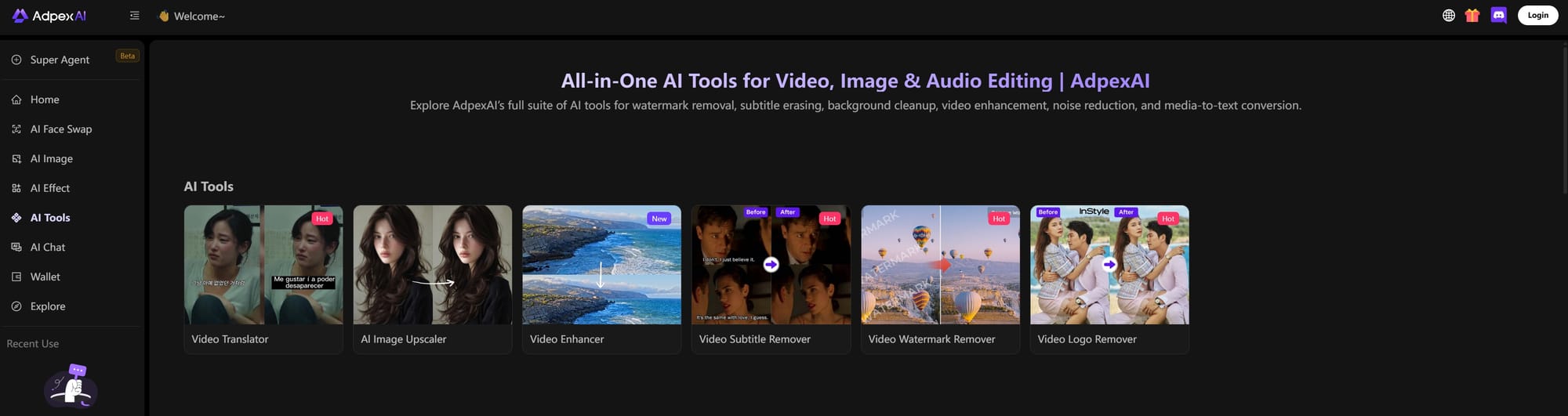Image resolution: width=1568 pixels, height=416 pixels.
Task: Collapse the sidebar with the menu toggle icon
Action: 135,16
